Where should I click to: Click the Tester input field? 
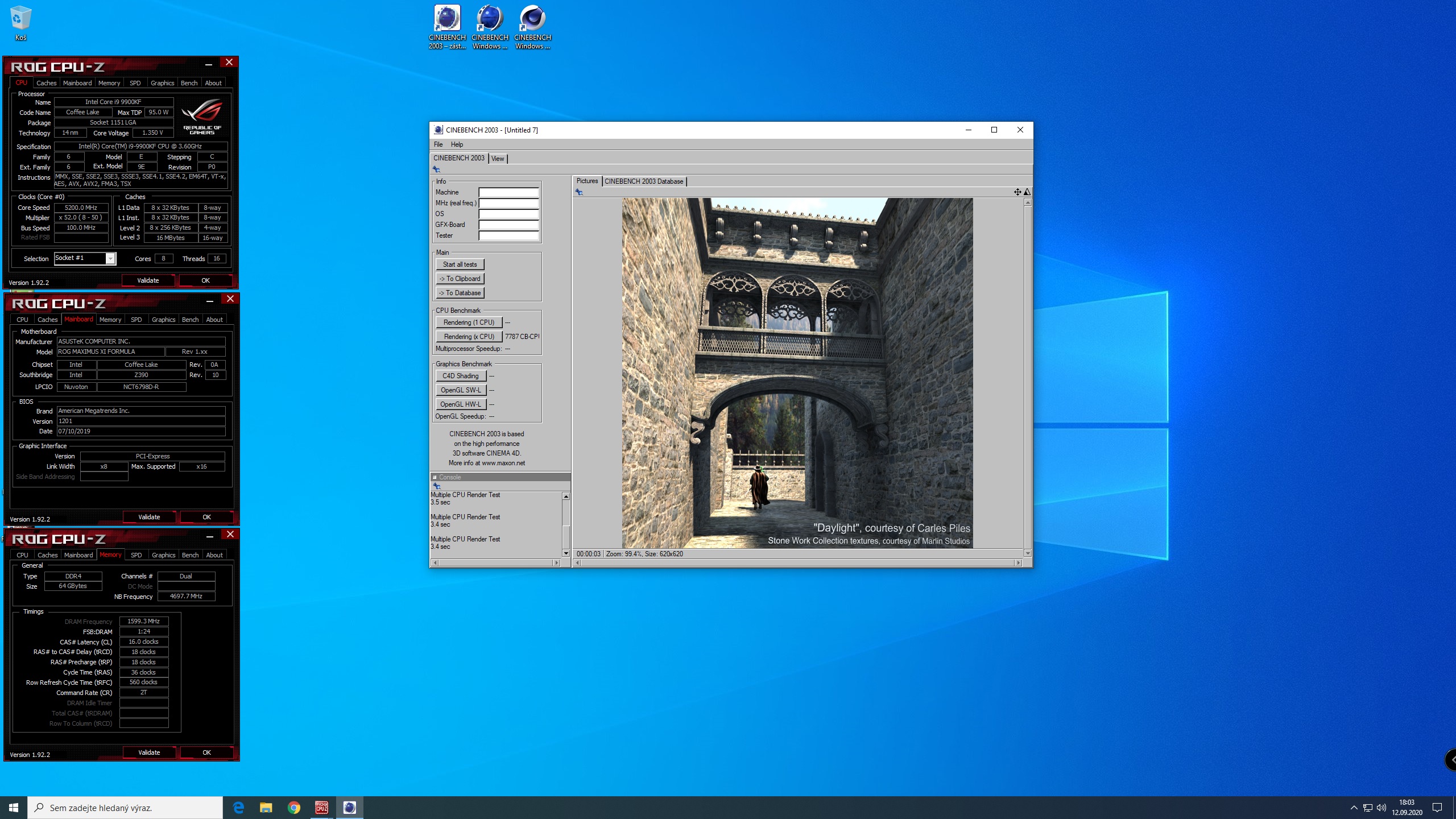508,235
